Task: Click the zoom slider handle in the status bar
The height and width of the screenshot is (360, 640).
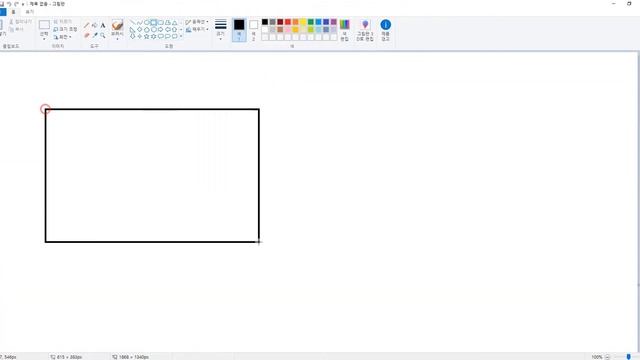Action: click(629, 357)
